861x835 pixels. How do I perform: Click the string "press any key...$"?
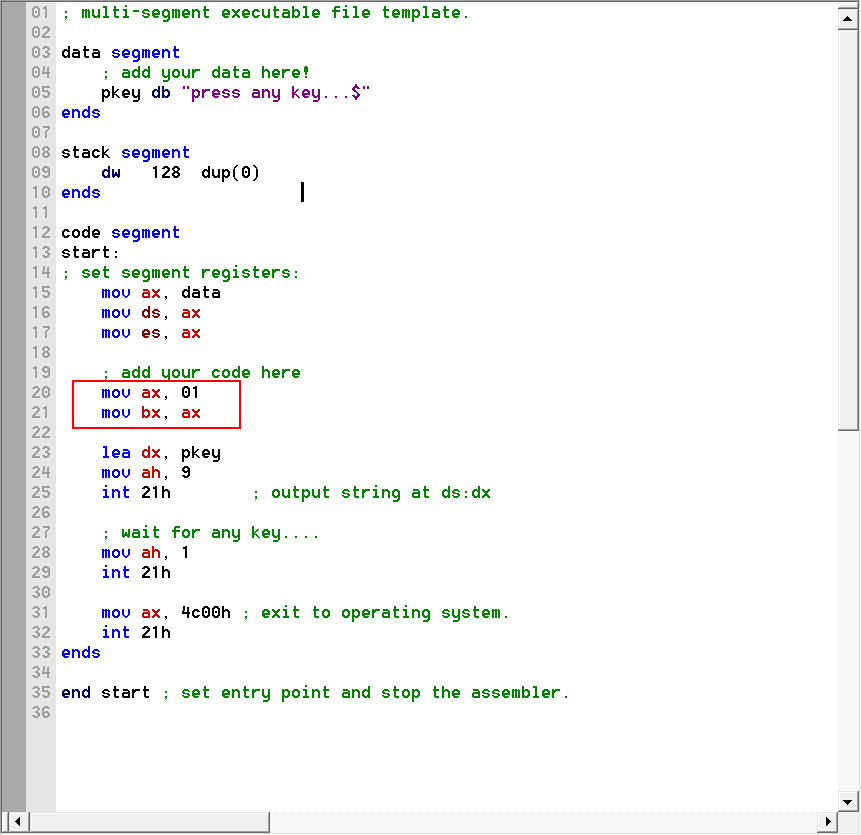coord(276,93)
